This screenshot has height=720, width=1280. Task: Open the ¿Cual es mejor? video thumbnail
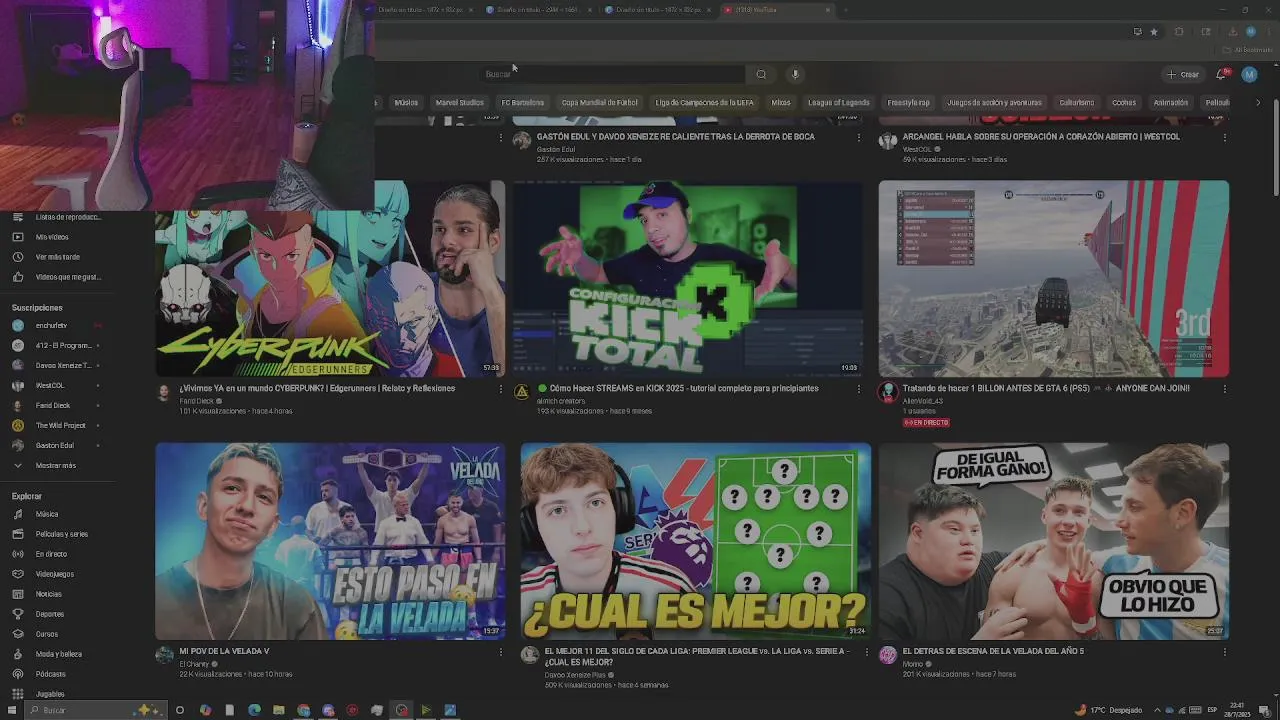[696, 541]
